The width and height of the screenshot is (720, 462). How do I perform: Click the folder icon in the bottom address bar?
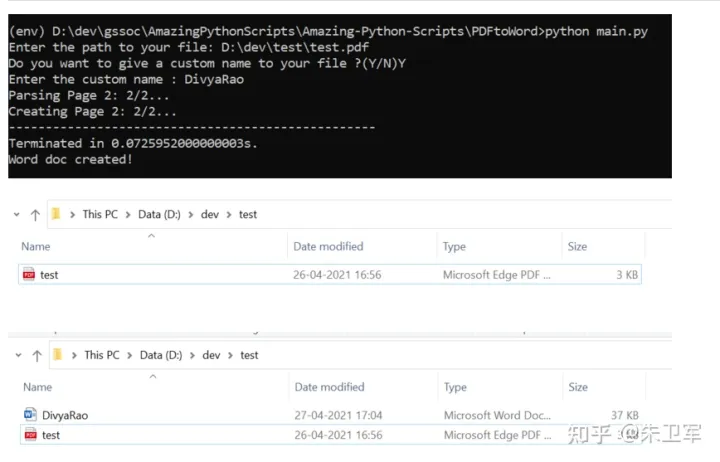click(x=58, y=355)
